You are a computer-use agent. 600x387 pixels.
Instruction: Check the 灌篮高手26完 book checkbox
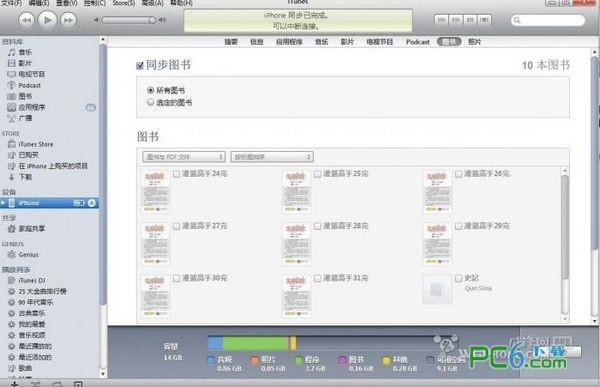pos(458,174)
